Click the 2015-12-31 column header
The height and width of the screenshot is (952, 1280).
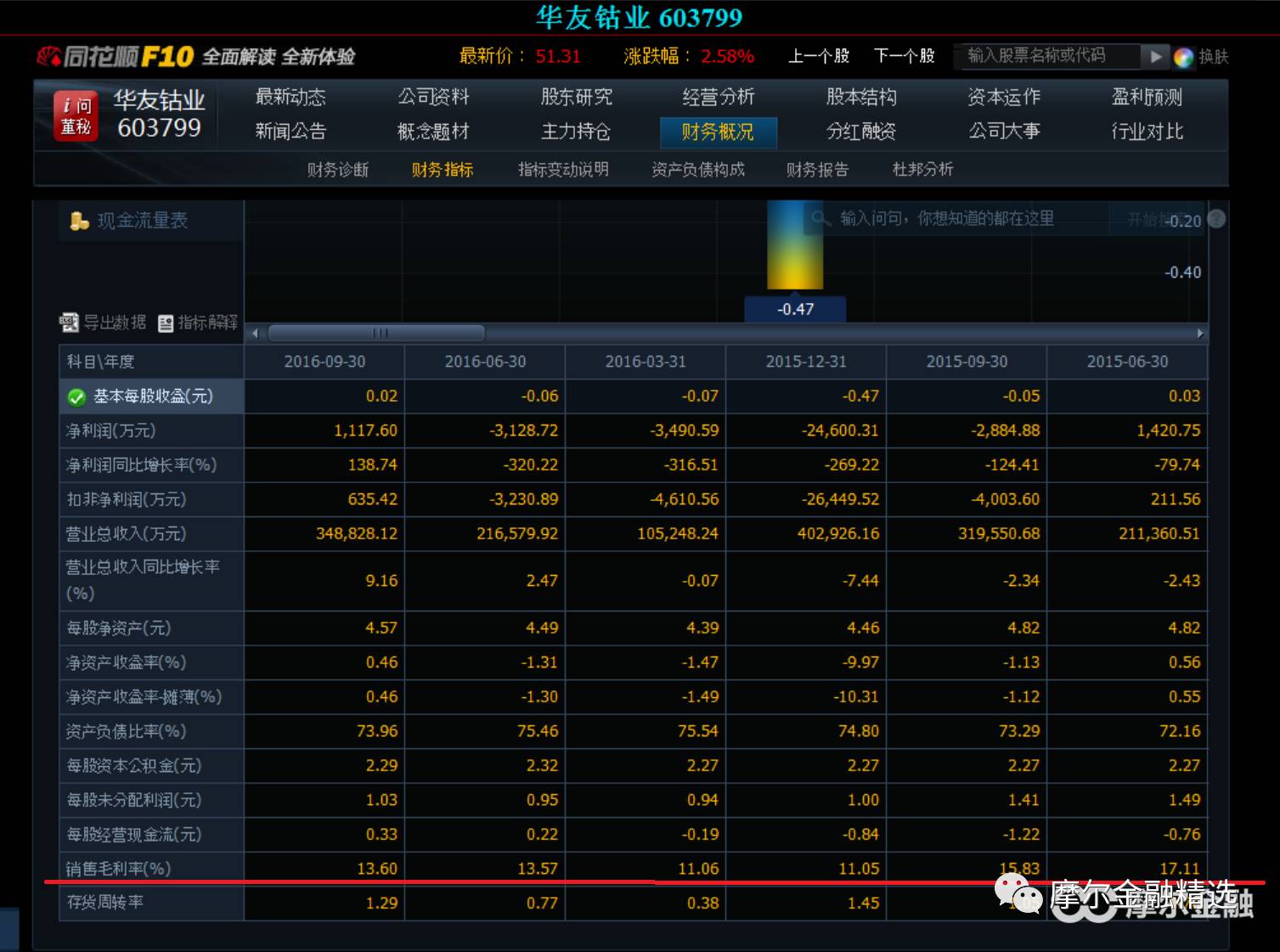(806, 362)
